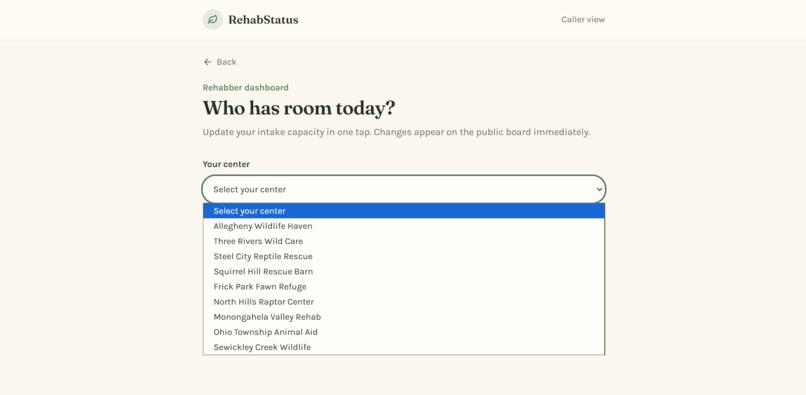Click the Back arrow icon
The height and width of the screenshot is (395, 806).
[207, 62]
